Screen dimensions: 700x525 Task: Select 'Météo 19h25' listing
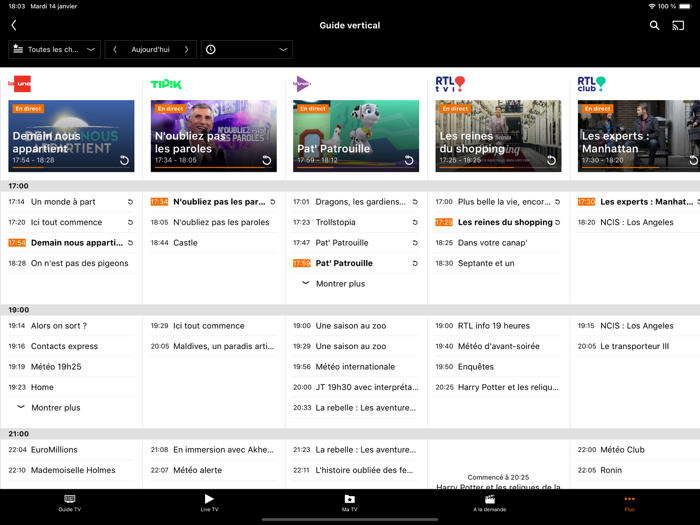click(x=71, y=367)
